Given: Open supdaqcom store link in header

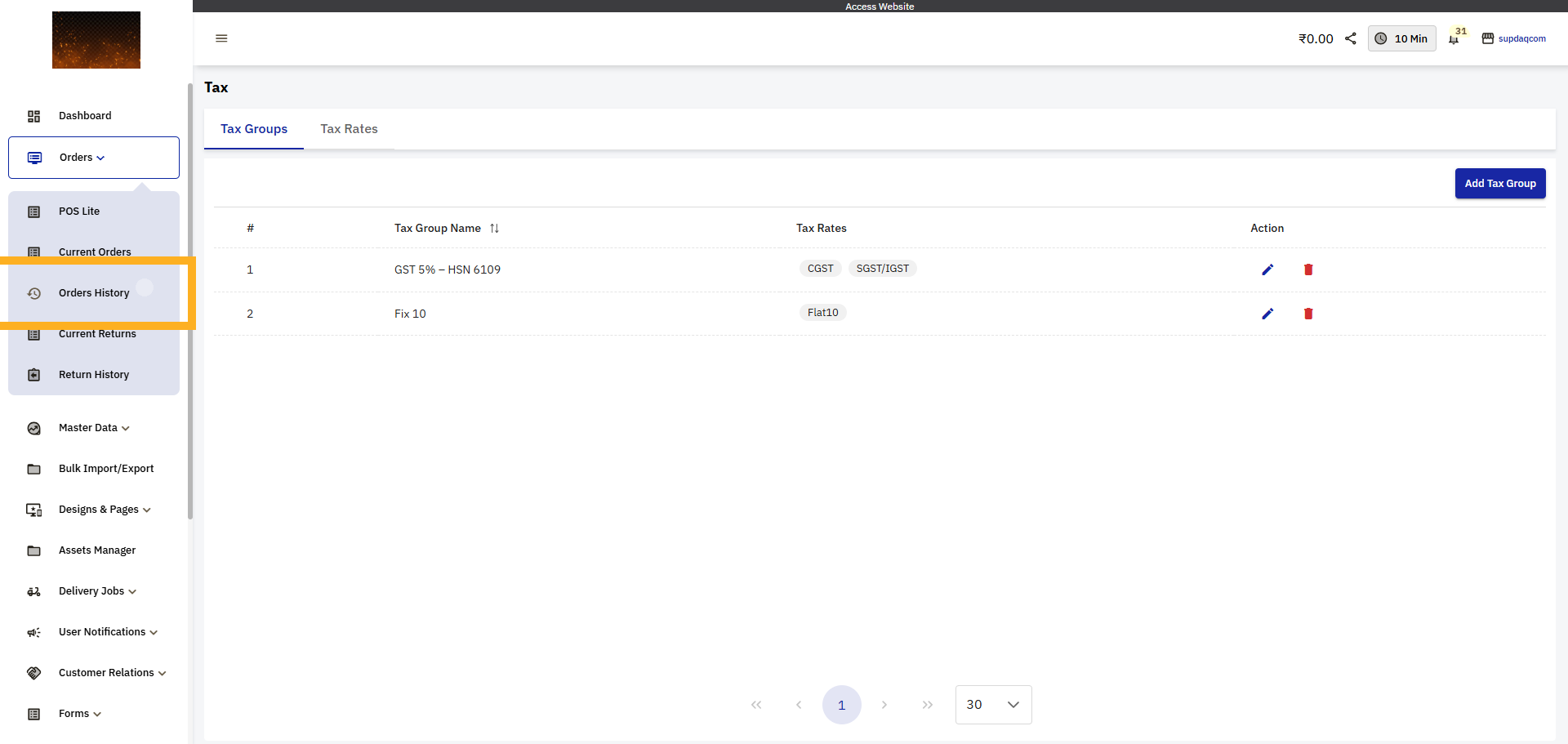Looking at the screenshot, I should pos(1521,38).
